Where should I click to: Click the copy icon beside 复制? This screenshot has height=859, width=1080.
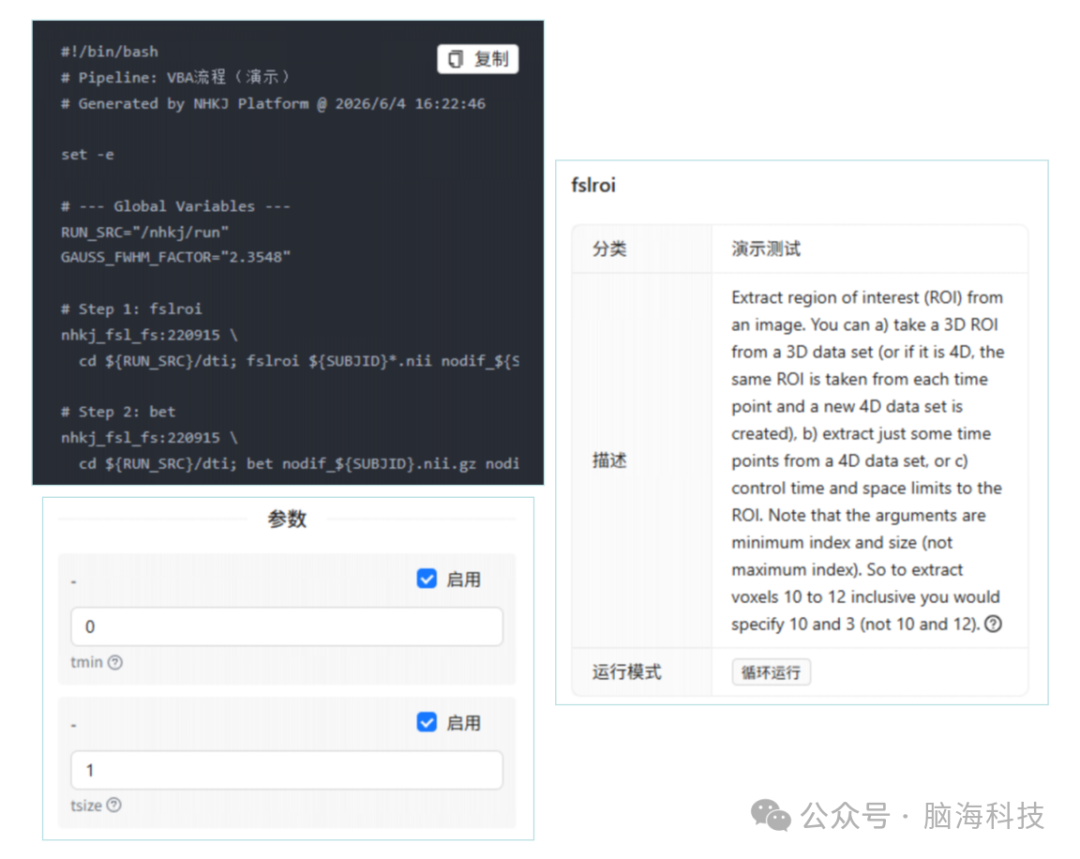pos(455,59)
